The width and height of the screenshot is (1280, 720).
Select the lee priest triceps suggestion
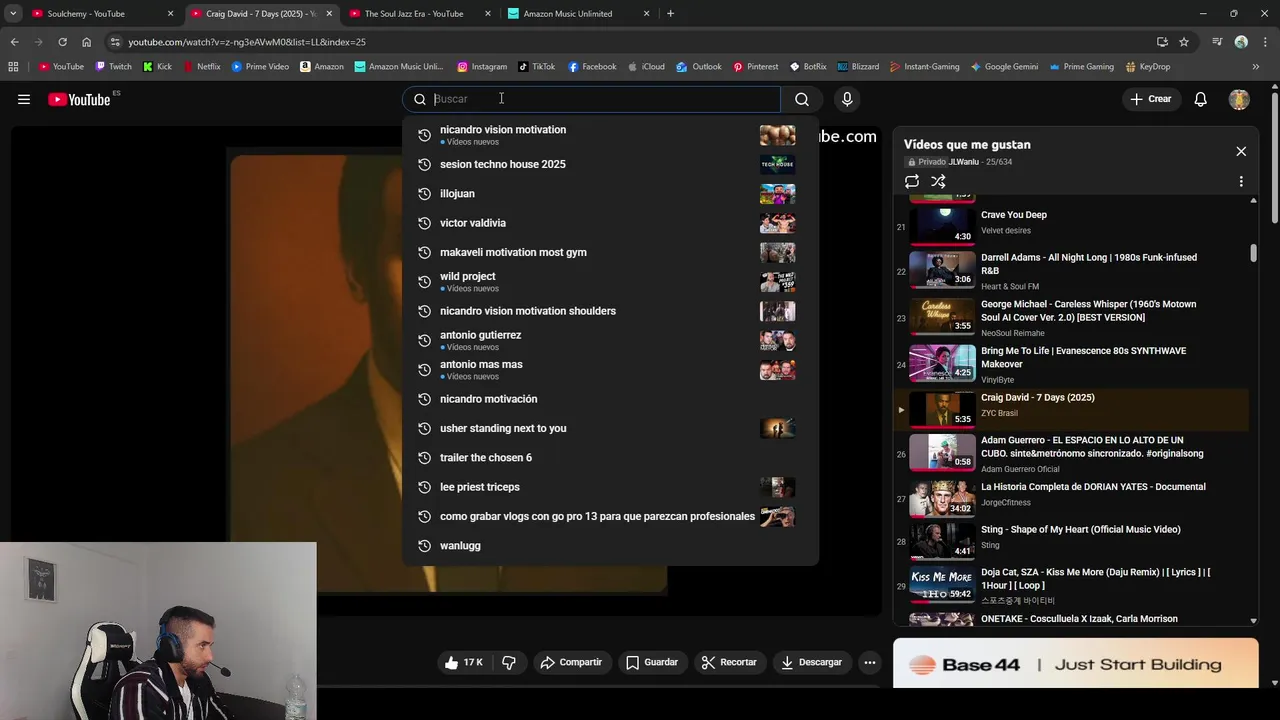tap(610, 487)
